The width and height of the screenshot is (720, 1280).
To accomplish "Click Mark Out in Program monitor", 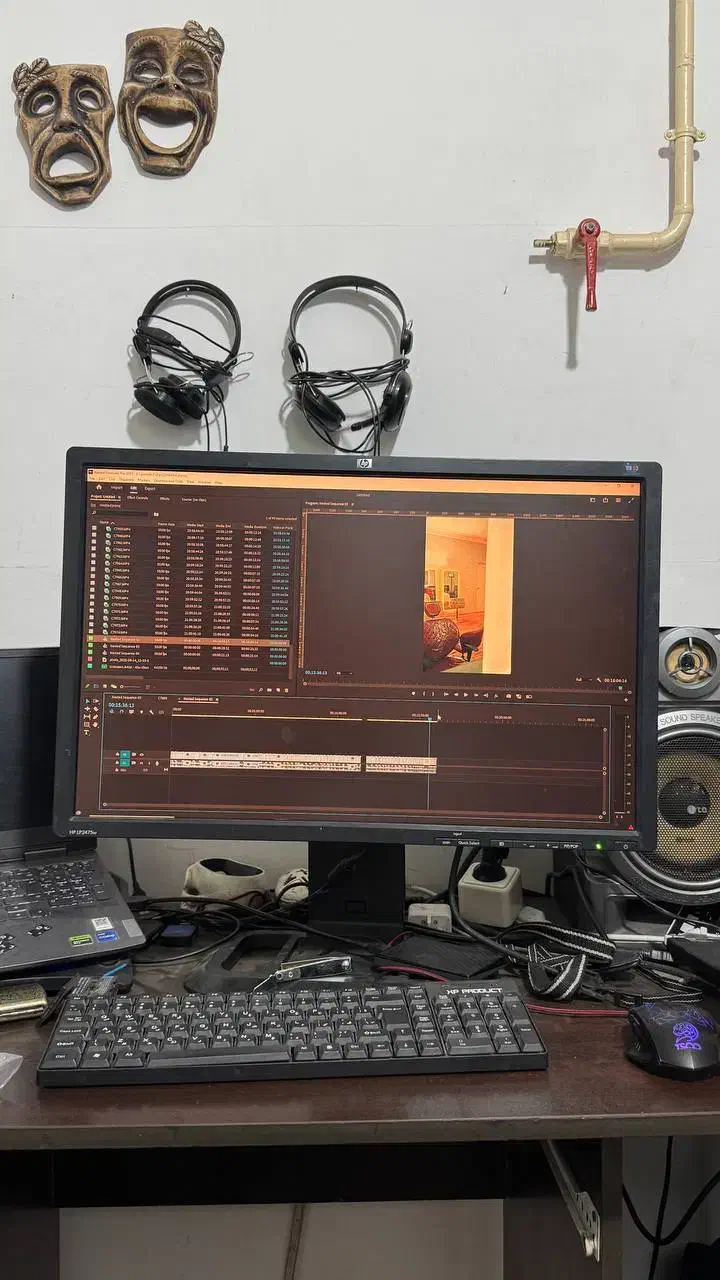I will point(433,694).
